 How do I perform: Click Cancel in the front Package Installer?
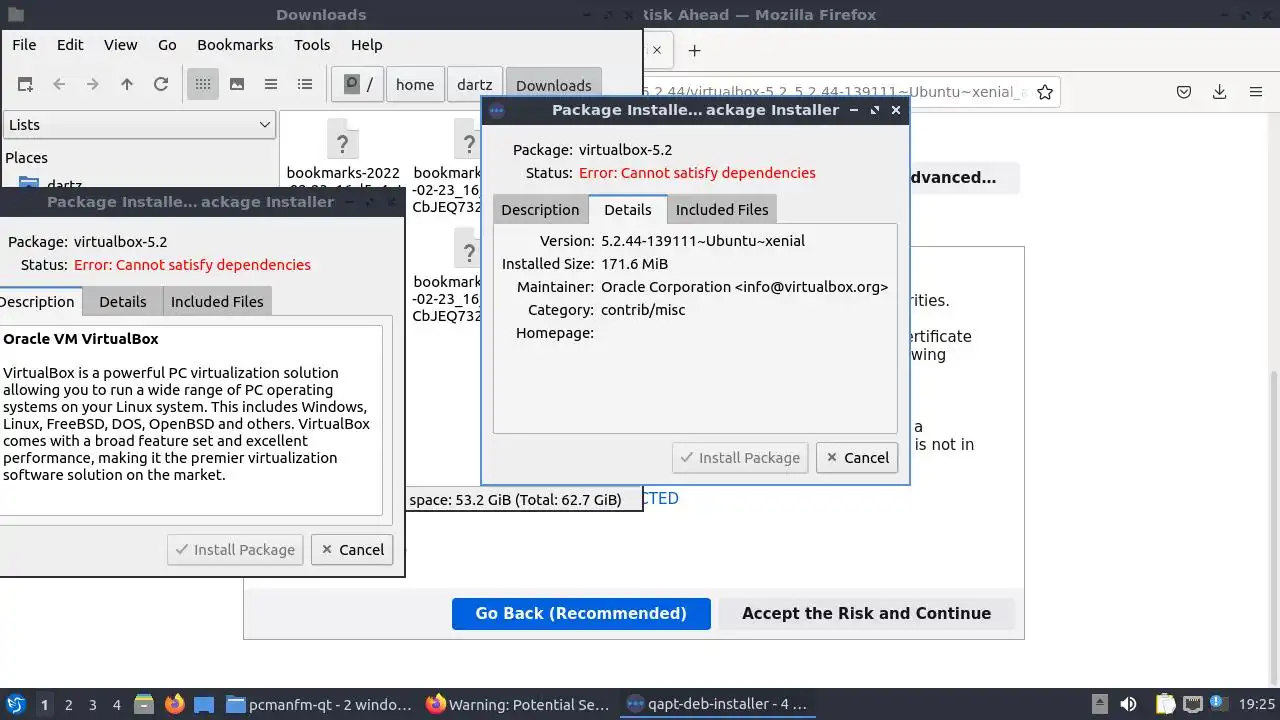pyautogui.click(x=857, y=458)
